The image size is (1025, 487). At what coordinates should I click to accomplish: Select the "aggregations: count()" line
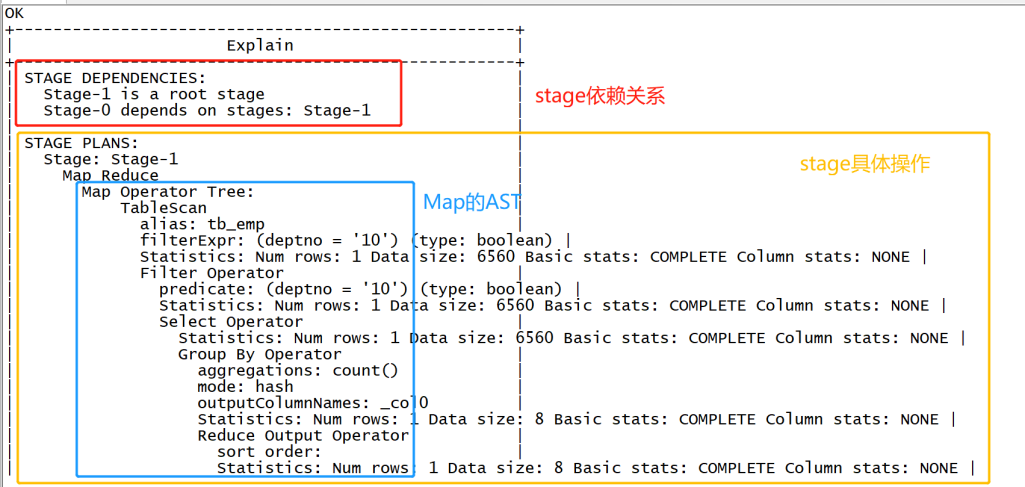tap(297, 371)
